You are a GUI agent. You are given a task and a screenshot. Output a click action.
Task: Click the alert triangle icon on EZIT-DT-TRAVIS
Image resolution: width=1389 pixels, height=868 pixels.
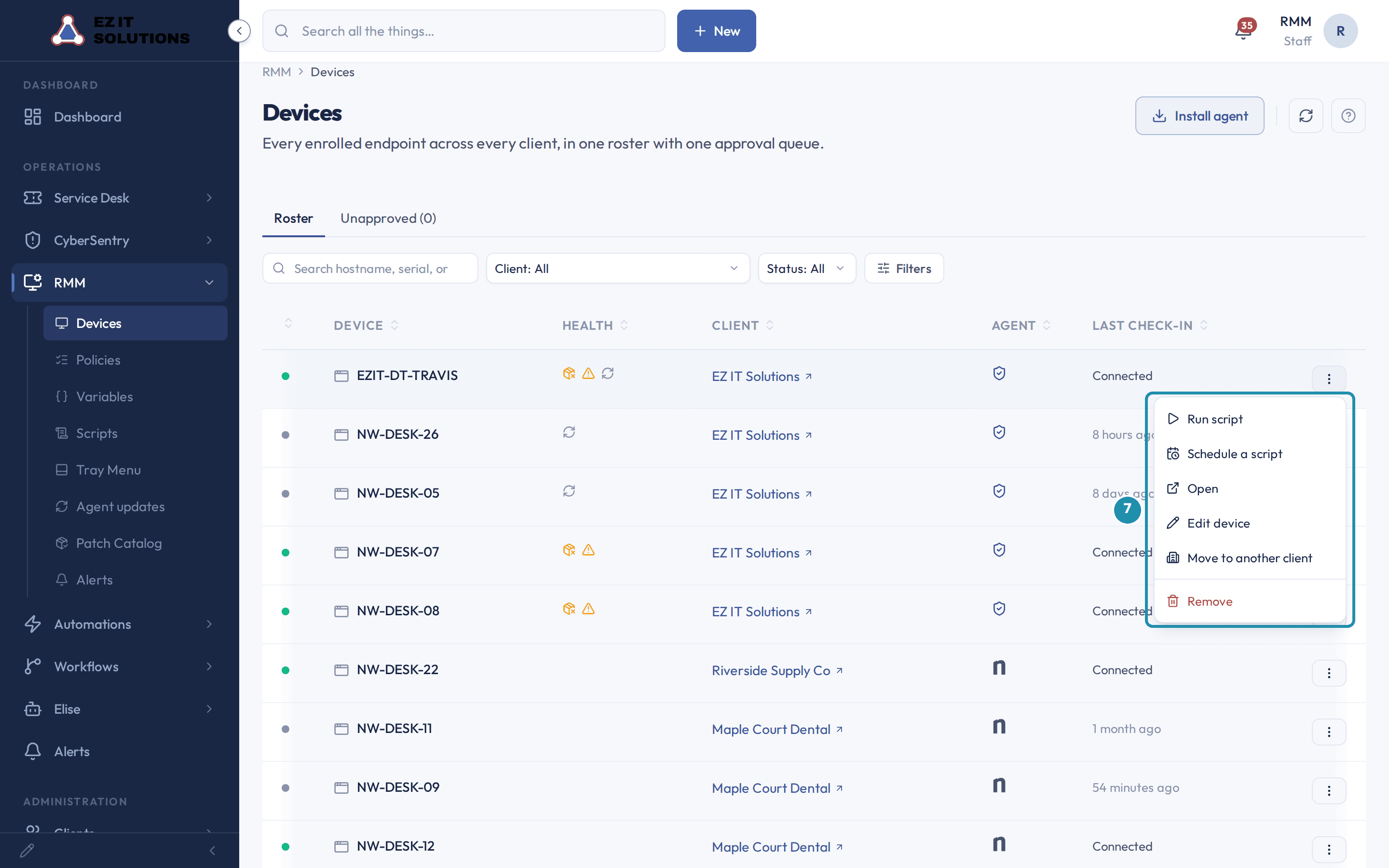point(588,374)
